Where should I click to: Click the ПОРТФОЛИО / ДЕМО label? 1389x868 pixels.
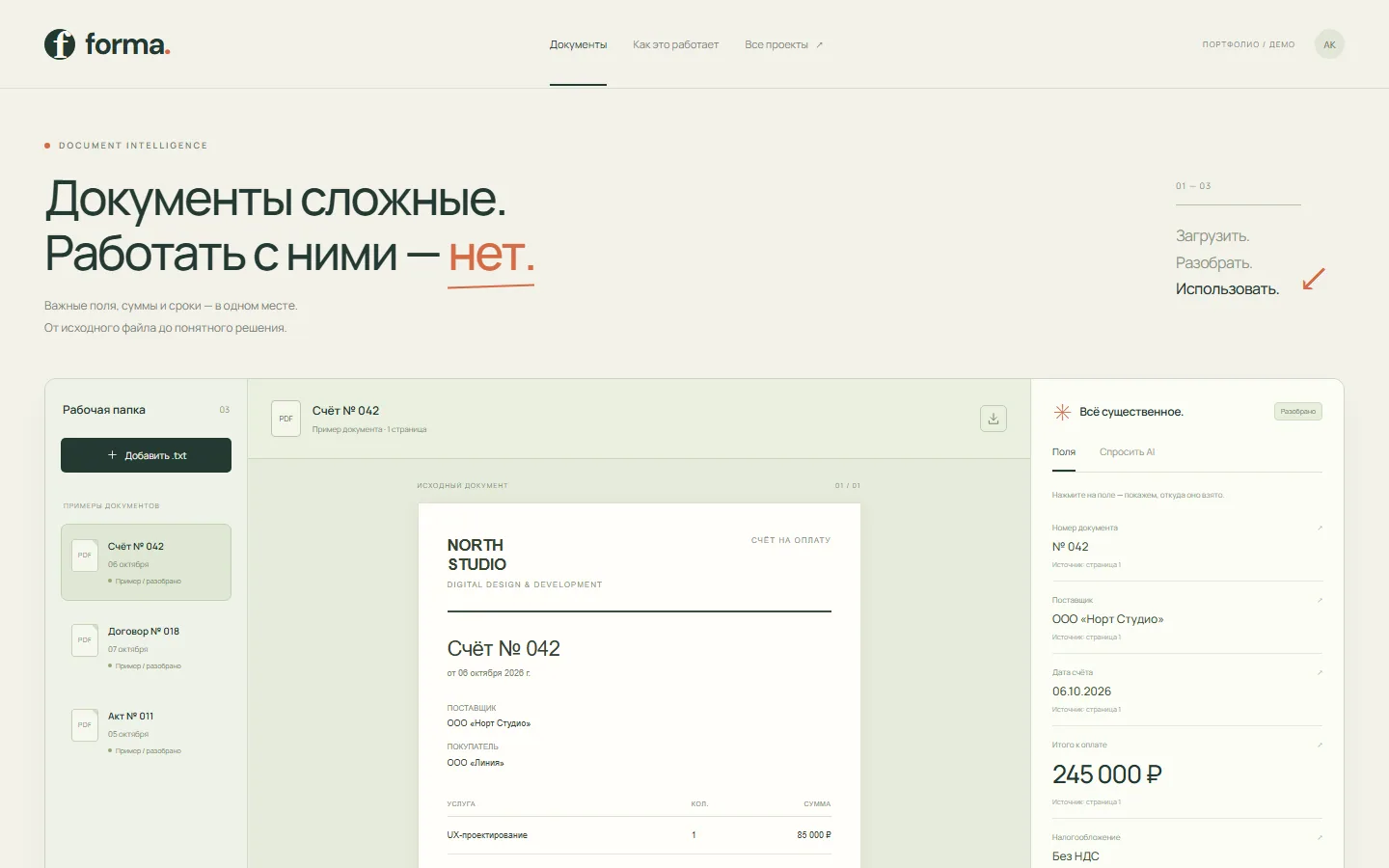(x=1248, y=44)
